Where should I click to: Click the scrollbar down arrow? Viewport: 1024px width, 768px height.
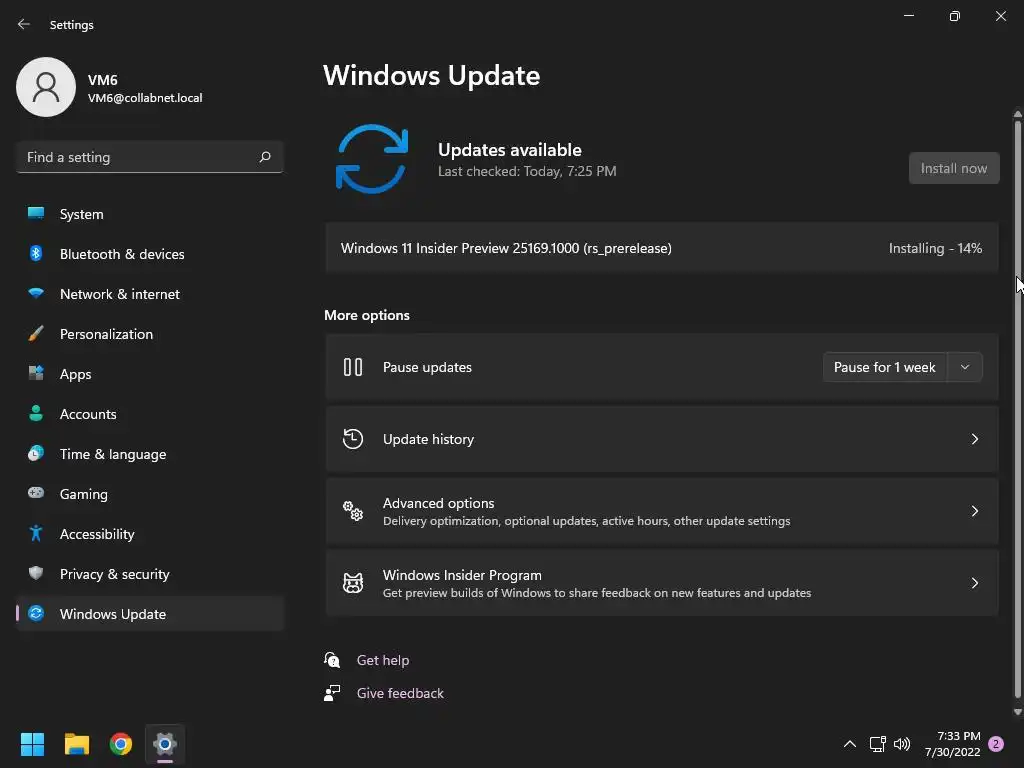pos(1017,712)
